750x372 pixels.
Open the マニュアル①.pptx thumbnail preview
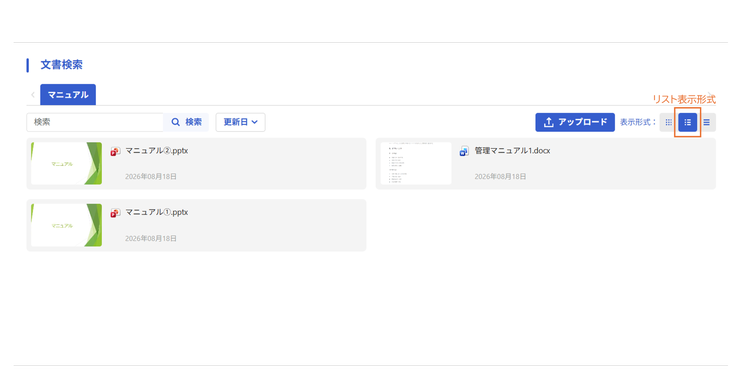click(x=66, y=225)
